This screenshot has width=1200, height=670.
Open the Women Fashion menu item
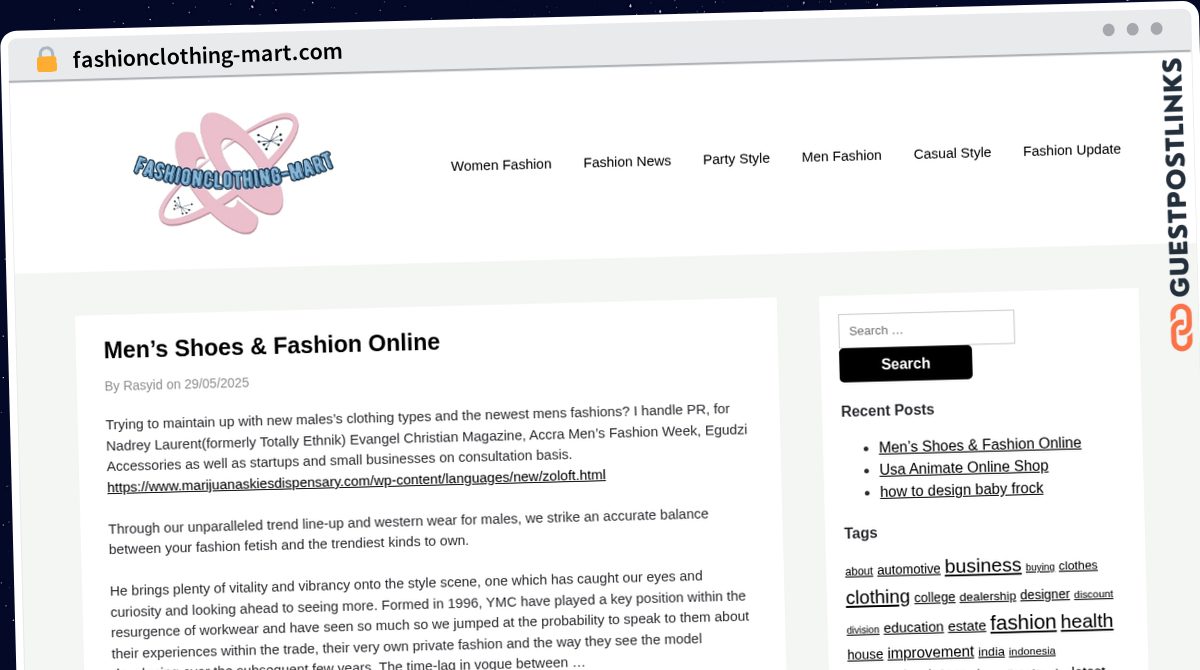click(x=501, y=165)
